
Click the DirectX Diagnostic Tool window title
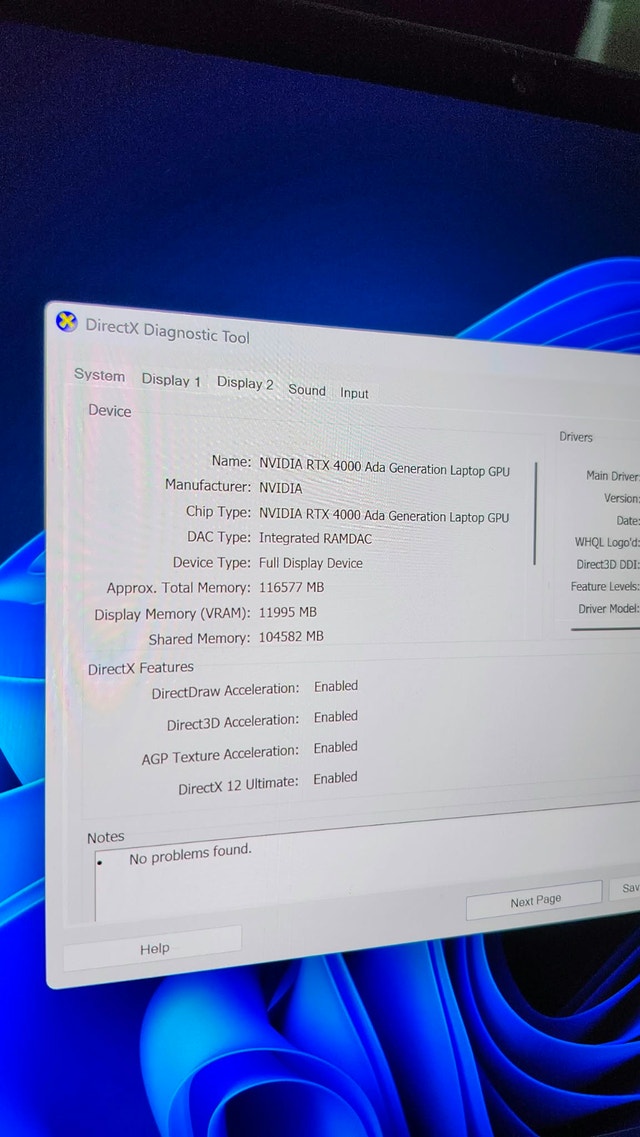coord(167,331)
